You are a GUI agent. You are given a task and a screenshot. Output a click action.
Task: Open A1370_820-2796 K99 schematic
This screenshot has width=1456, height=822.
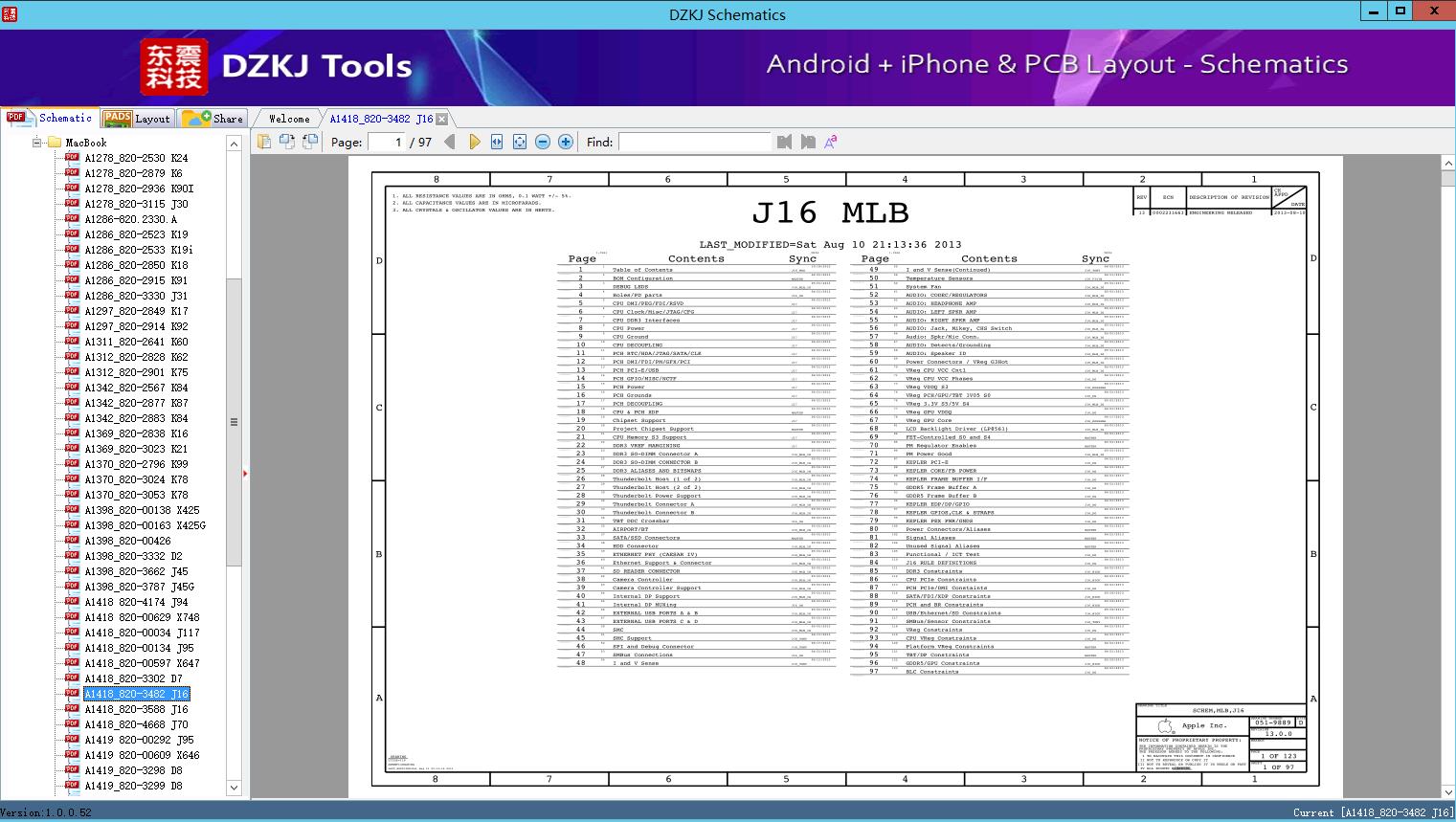tap(136, 464)
